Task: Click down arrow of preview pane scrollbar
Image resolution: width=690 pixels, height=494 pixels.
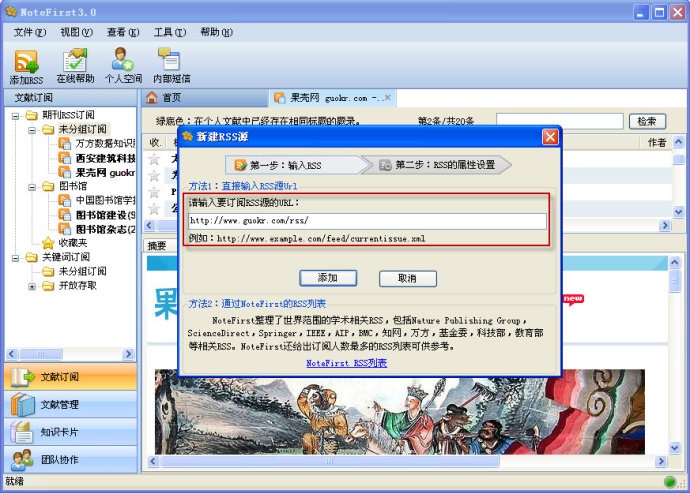Action: coord(675,448)
